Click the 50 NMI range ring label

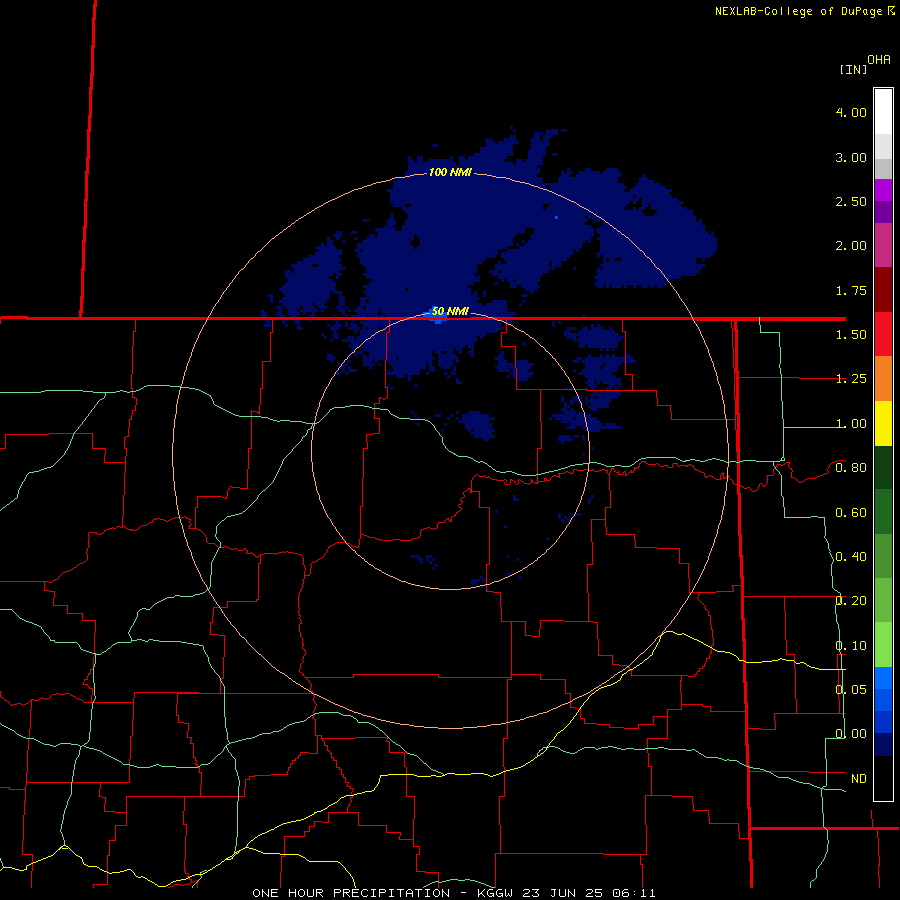[x=450, y=311]
